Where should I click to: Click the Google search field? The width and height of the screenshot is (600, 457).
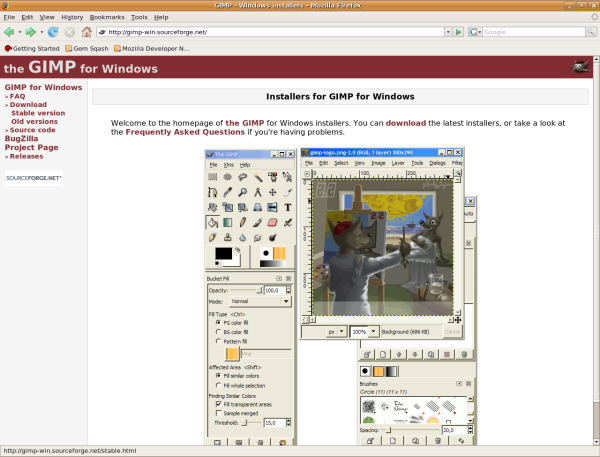click(528, 32)
